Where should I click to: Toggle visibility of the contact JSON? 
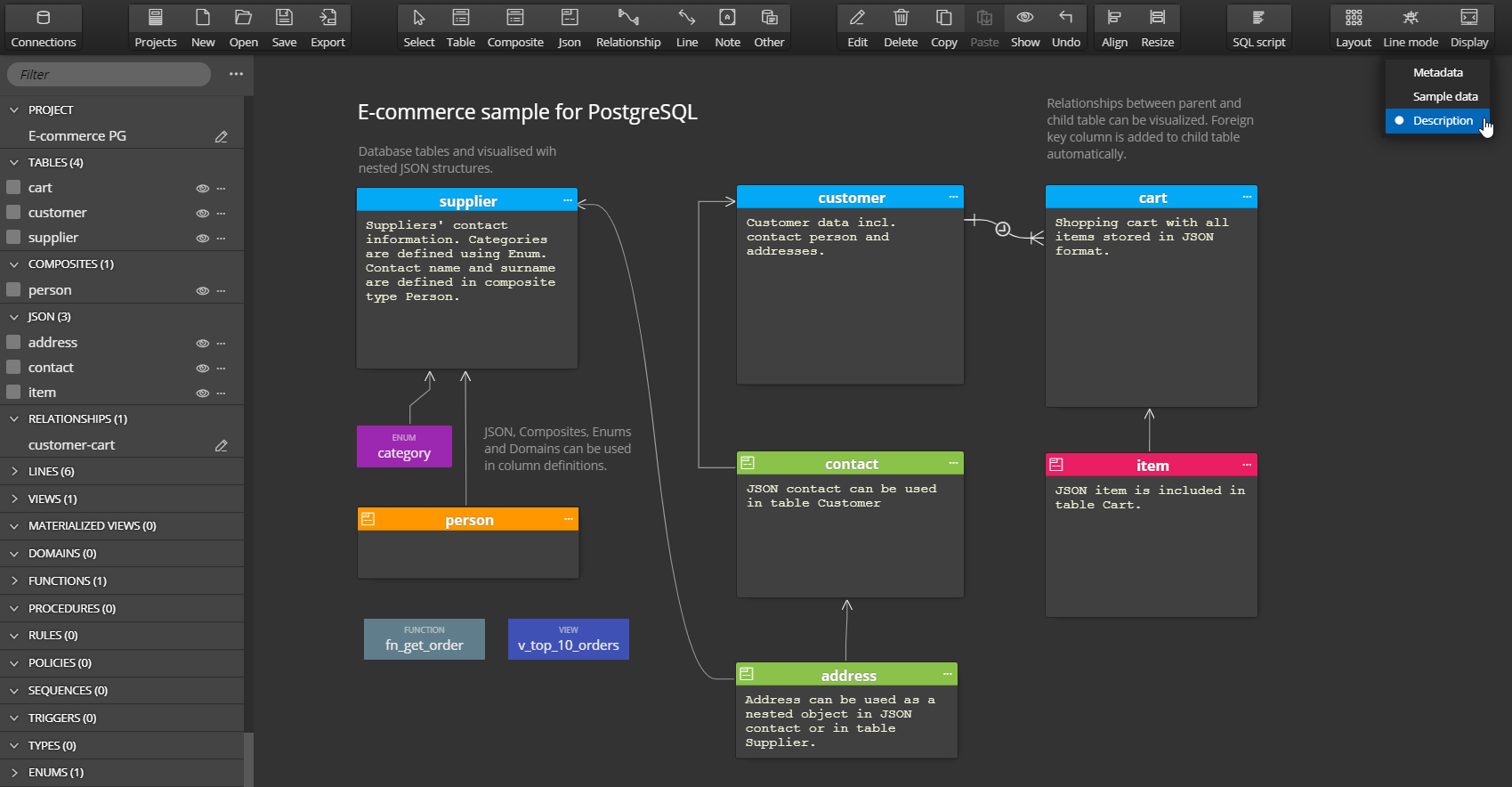pyautogui.click(x=203, y=369)
